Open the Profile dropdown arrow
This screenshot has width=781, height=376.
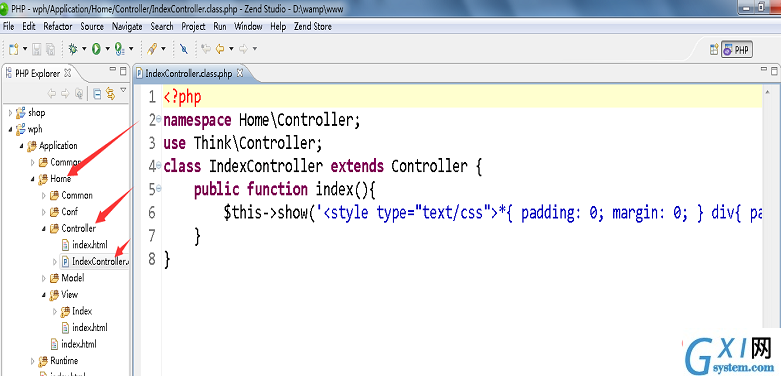131,49
